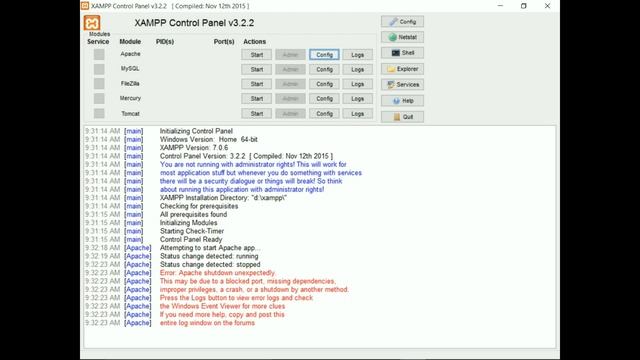This screenshot has height=360, width=640.
Task: Restore down the XAMPP window
Action: [x=524, y=6]
